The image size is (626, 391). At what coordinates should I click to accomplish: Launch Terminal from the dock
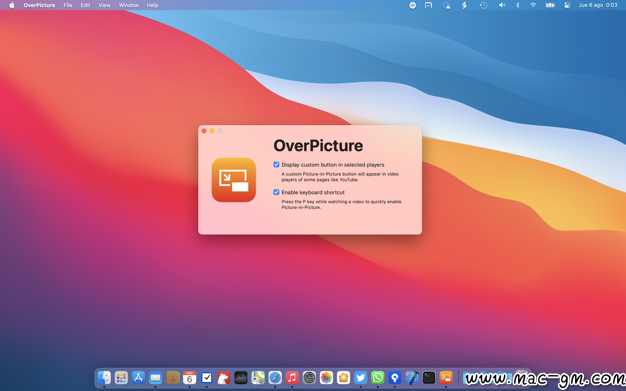(x=429, y=377)
